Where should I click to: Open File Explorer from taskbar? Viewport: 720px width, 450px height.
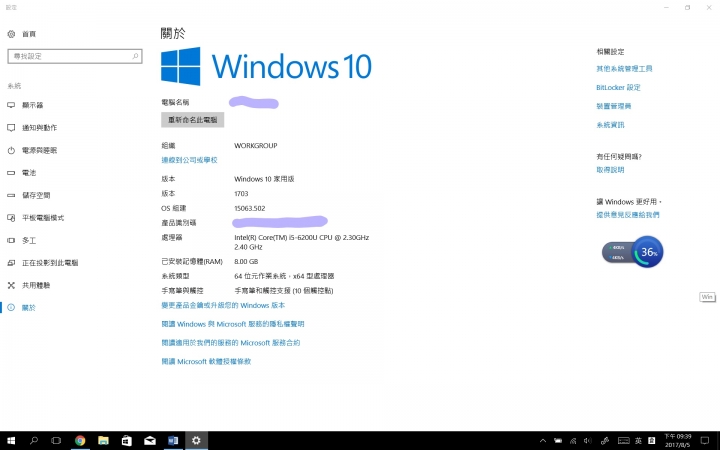tap(103, 441)
